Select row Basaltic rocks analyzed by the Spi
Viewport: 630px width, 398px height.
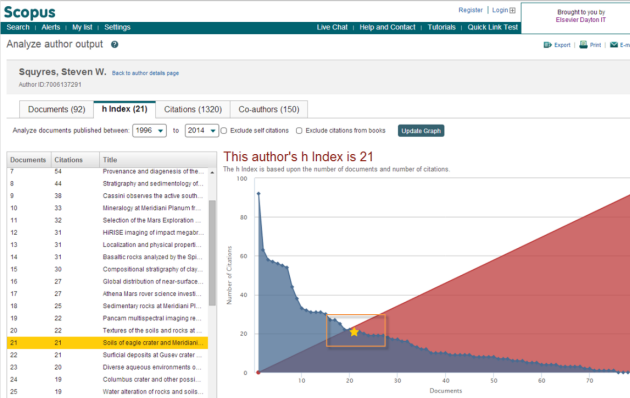(108, 257)
